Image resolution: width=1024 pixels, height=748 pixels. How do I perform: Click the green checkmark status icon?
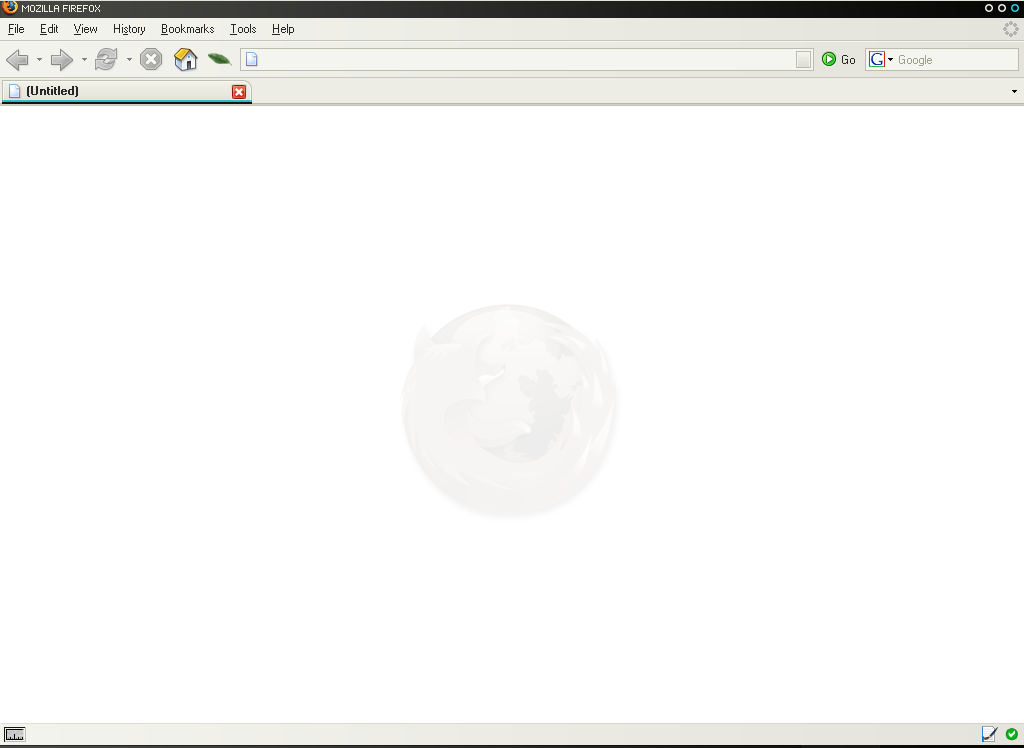coord(1012,734)
